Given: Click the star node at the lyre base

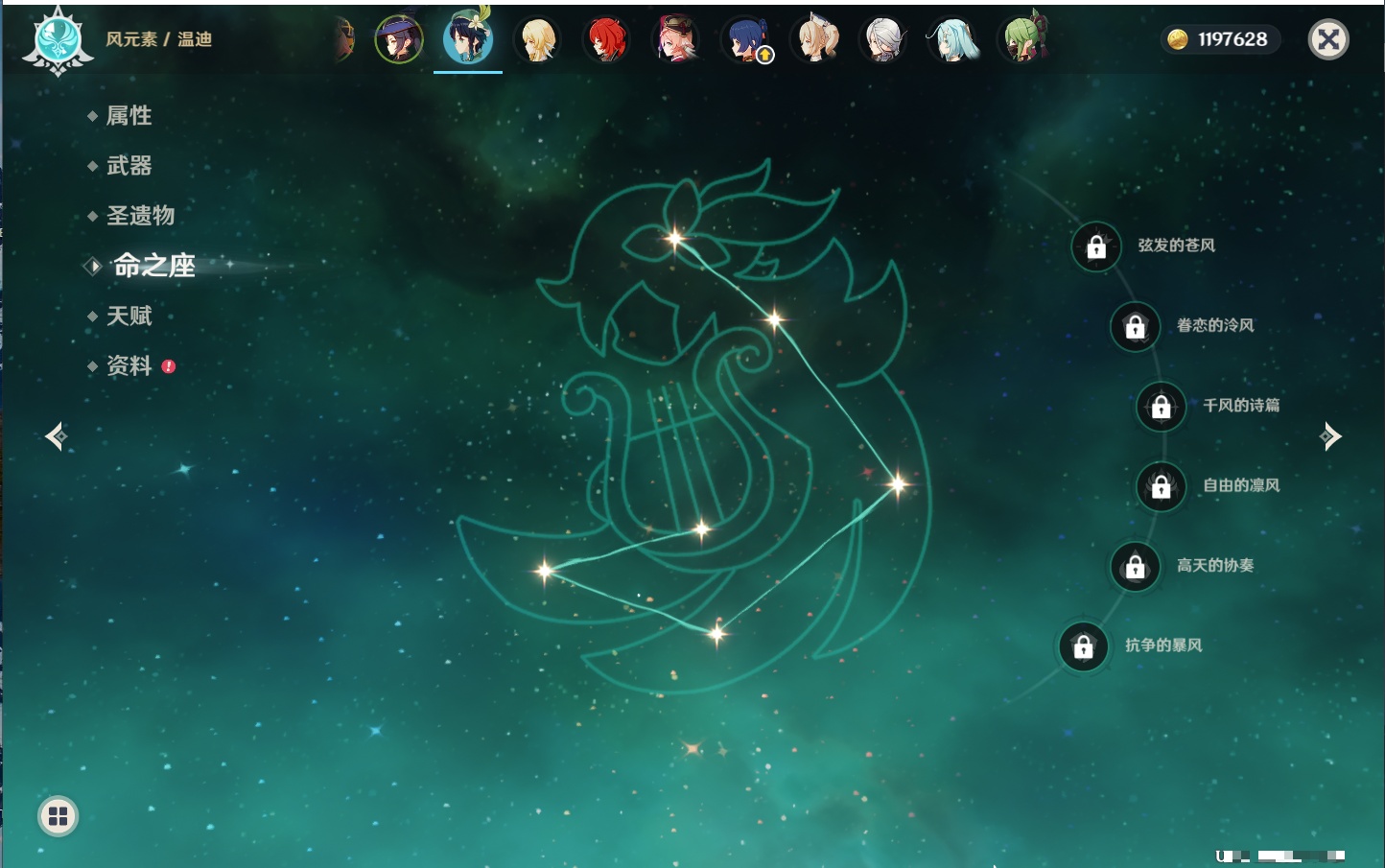Looking at the screenshot, I should coord(702,529).
